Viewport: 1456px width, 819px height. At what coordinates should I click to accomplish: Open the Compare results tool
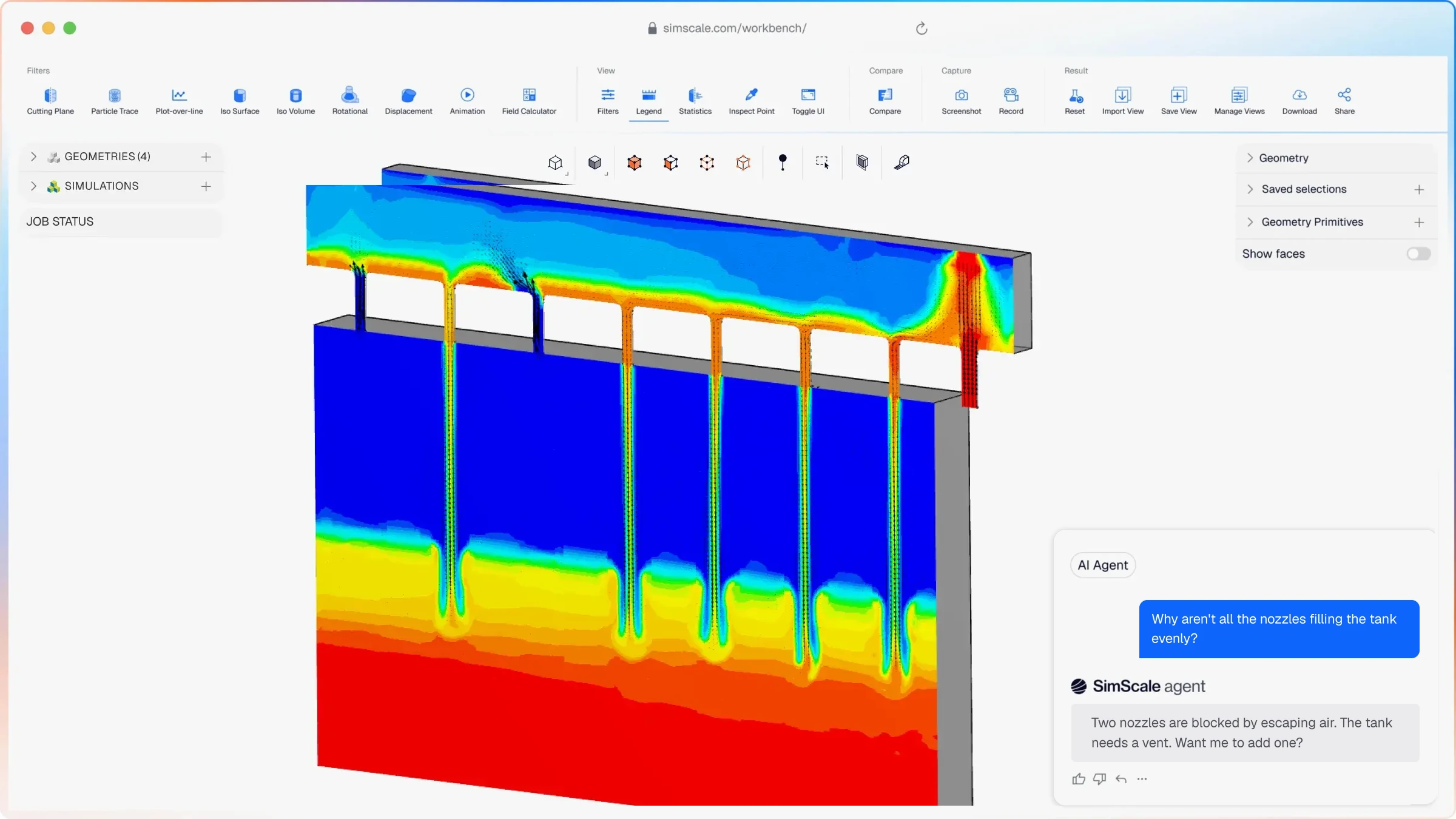tap(885, 101)
